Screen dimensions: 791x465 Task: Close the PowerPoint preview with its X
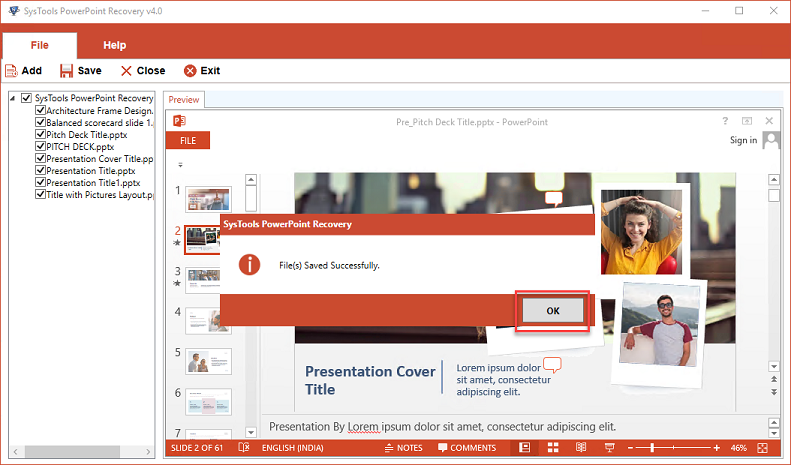click(769, 121)
